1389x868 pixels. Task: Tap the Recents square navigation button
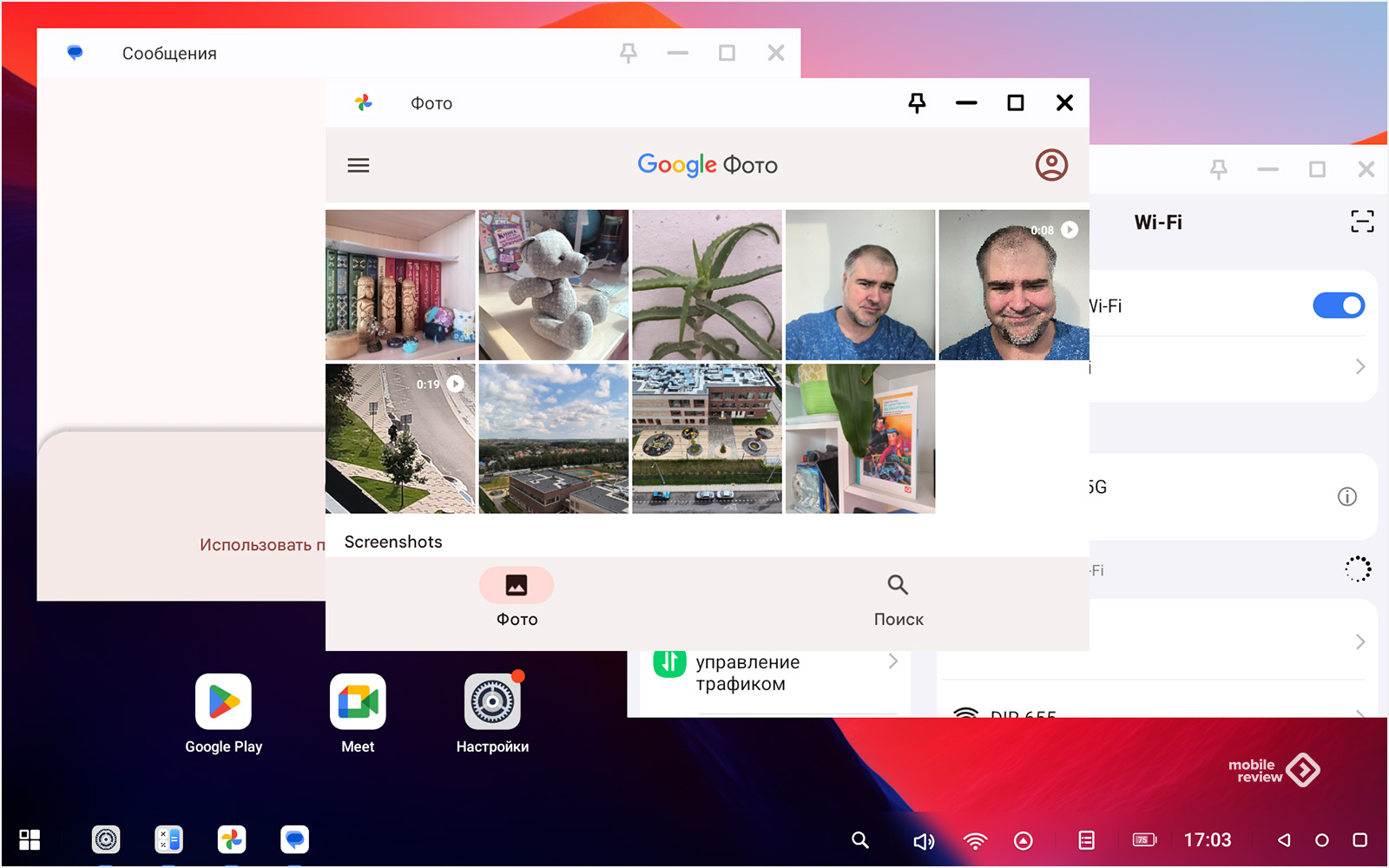(1360, 840)
